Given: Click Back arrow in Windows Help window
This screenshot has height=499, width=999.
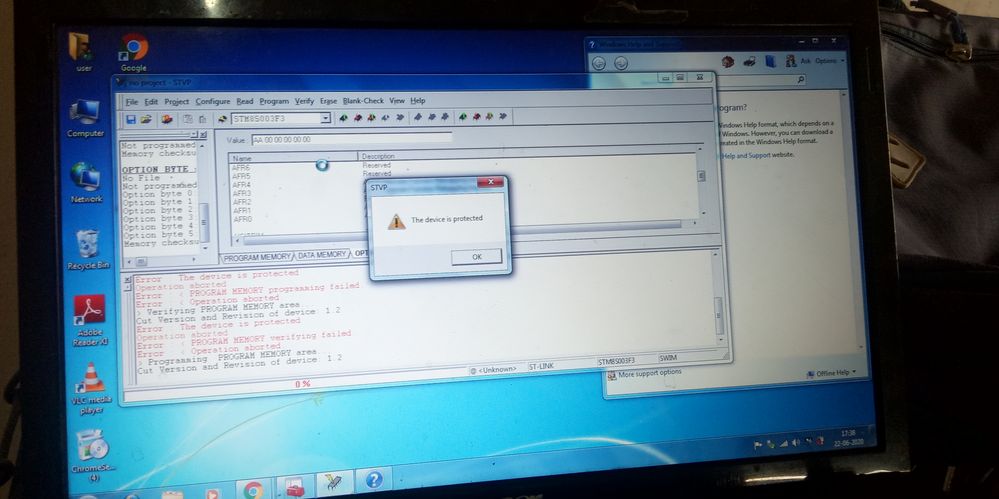Looking at the screenshot, I should pyautogui.click(x=599, y=63).
